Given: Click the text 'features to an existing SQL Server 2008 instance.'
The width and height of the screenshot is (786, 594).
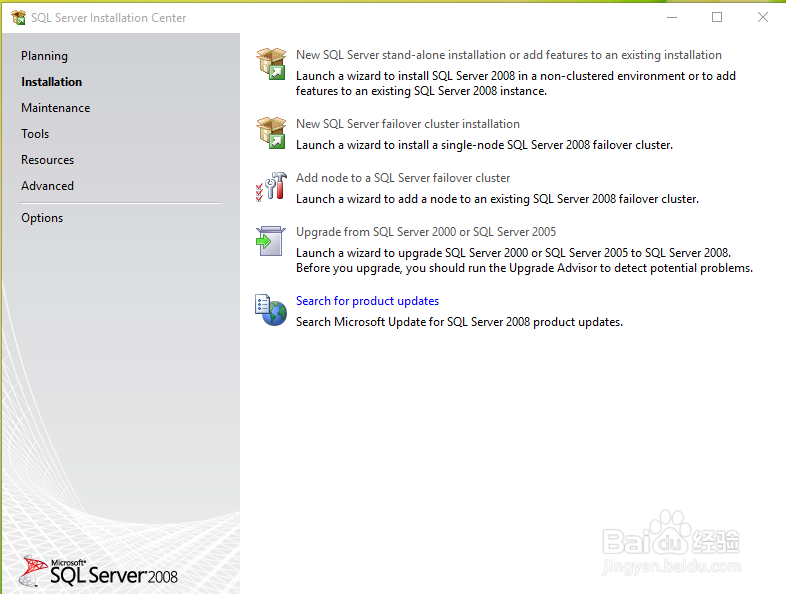Looking at the screenshot, I should click(421, 91).
